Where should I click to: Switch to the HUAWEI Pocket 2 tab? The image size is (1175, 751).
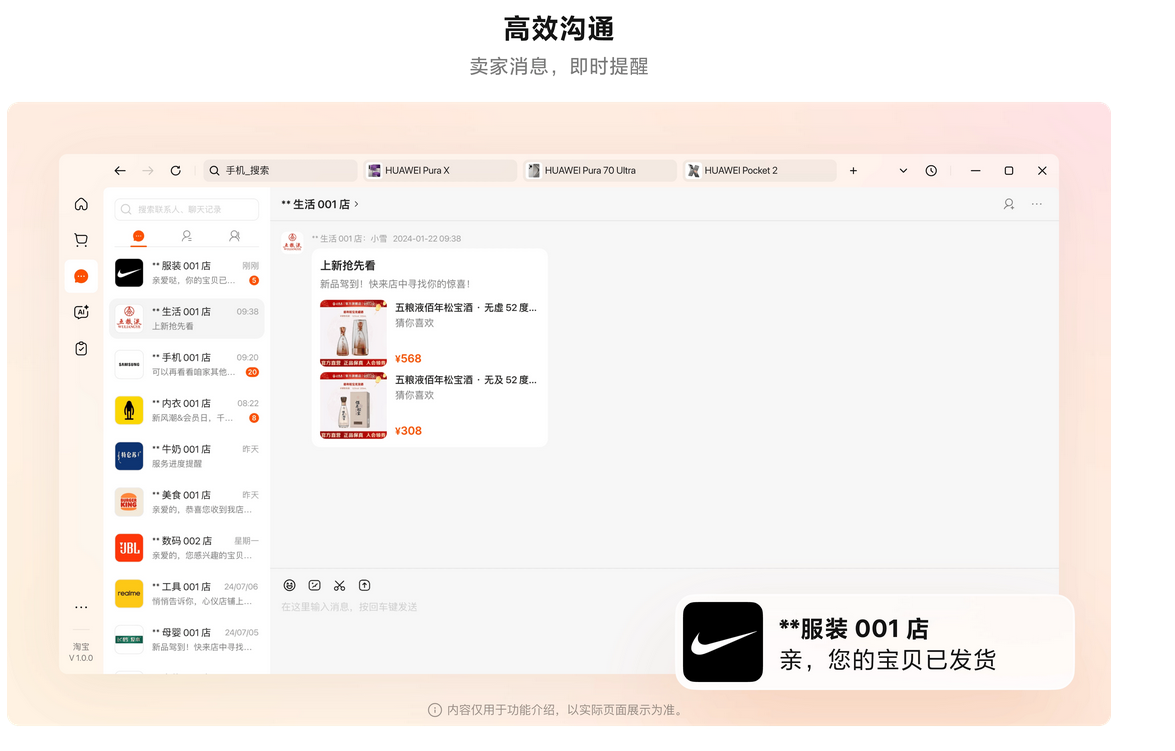tap(759, 171)
